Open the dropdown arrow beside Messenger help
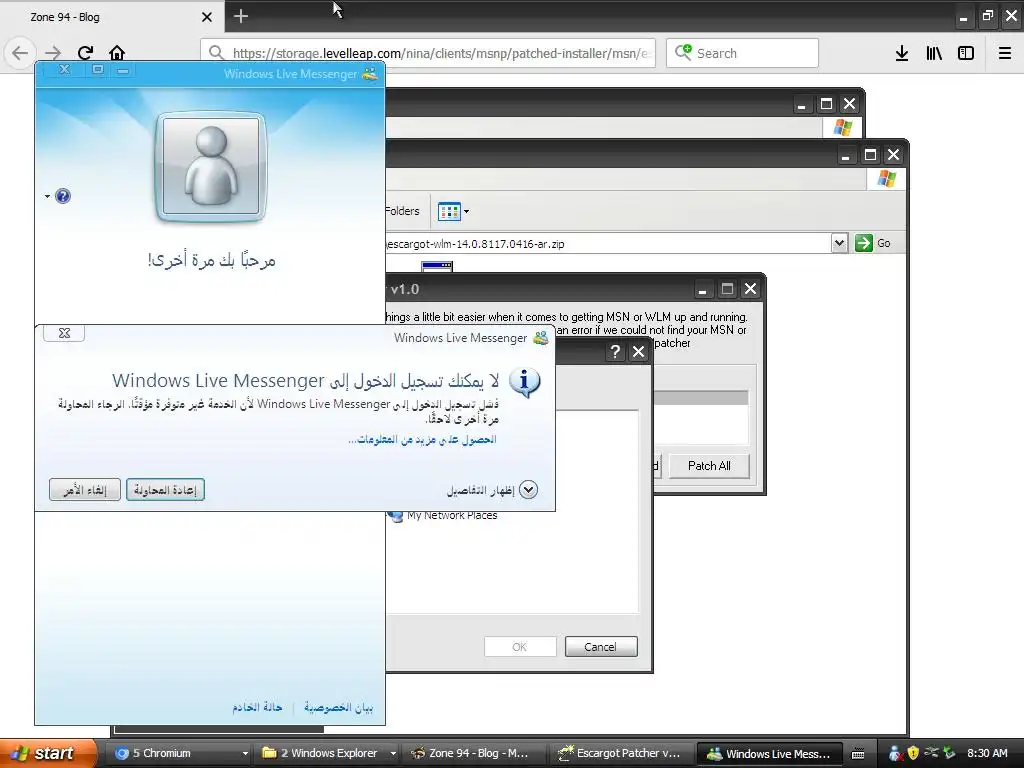The width and height of the screenshot is (1024, 768). click(x=48, y=196)
